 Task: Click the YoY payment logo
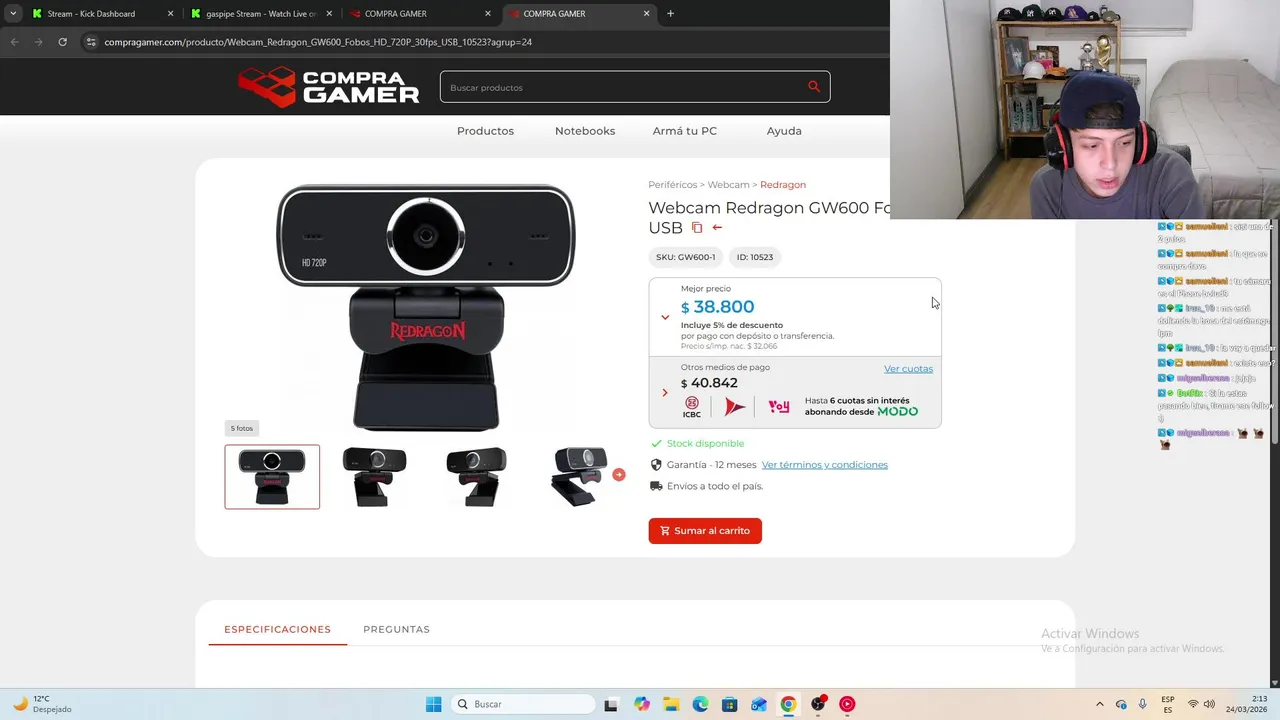click(x=779, y=407)
